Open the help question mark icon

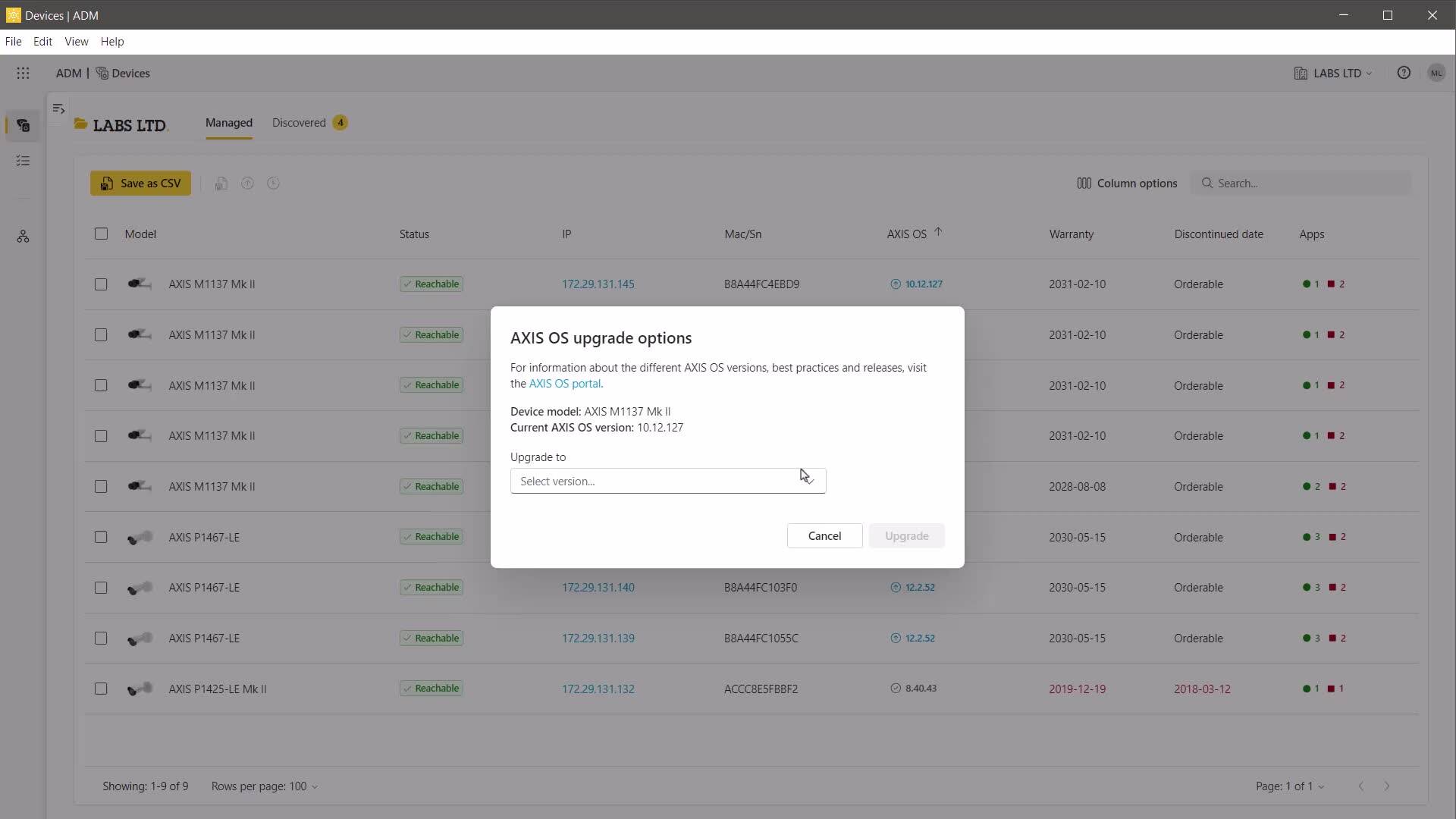click(x=1404, y=73)
